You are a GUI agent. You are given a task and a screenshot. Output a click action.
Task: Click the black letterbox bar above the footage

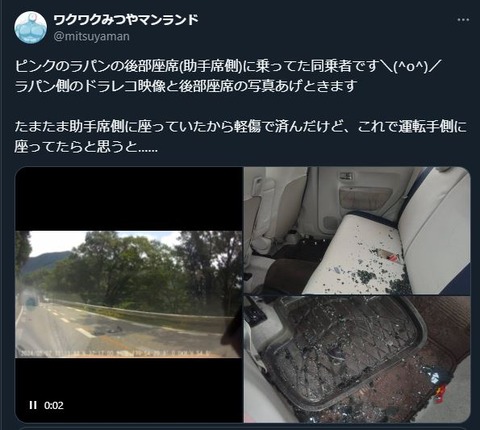click(129, 199)
